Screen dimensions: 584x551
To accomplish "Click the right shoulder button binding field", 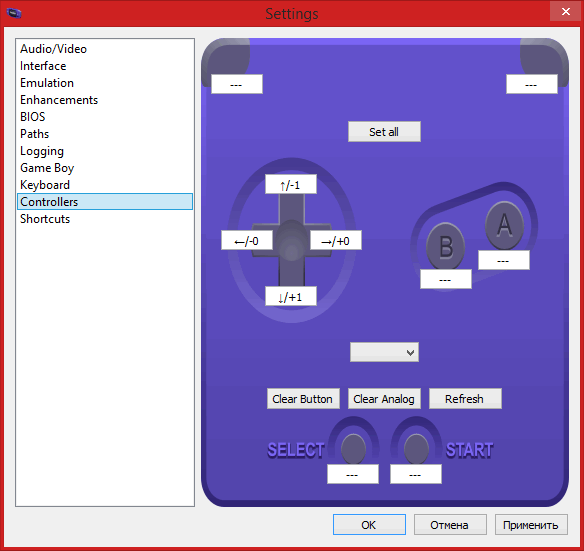I will (x=531, y=84).
